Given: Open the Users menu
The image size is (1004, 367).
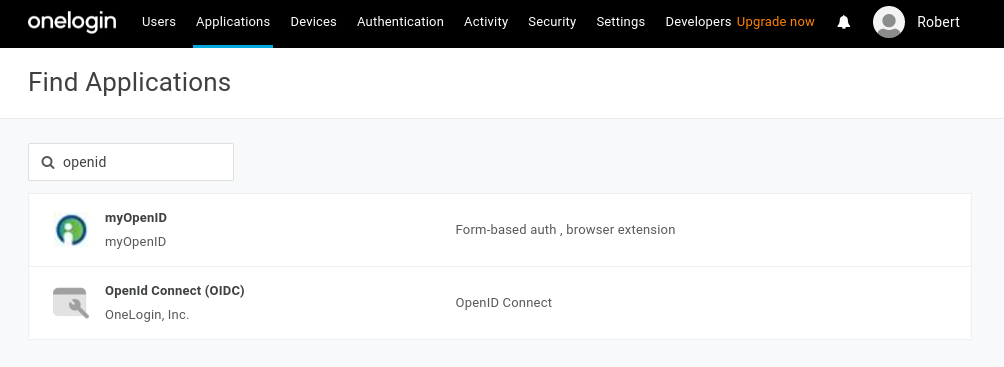Looking at the screenshot, I should [159, 22].
